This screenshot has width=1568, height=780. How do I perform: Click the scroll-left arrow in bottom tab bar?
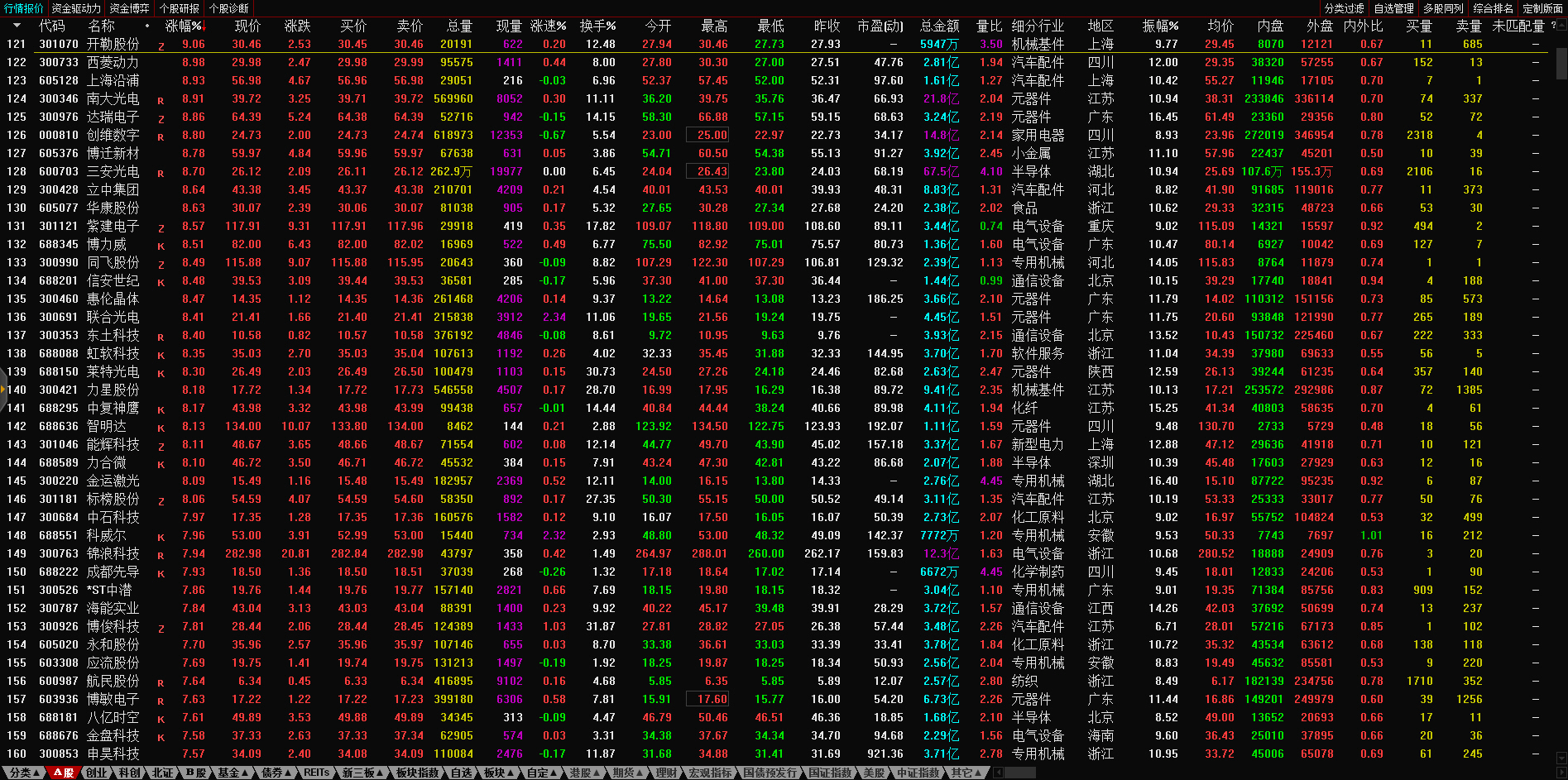[999, 773]
